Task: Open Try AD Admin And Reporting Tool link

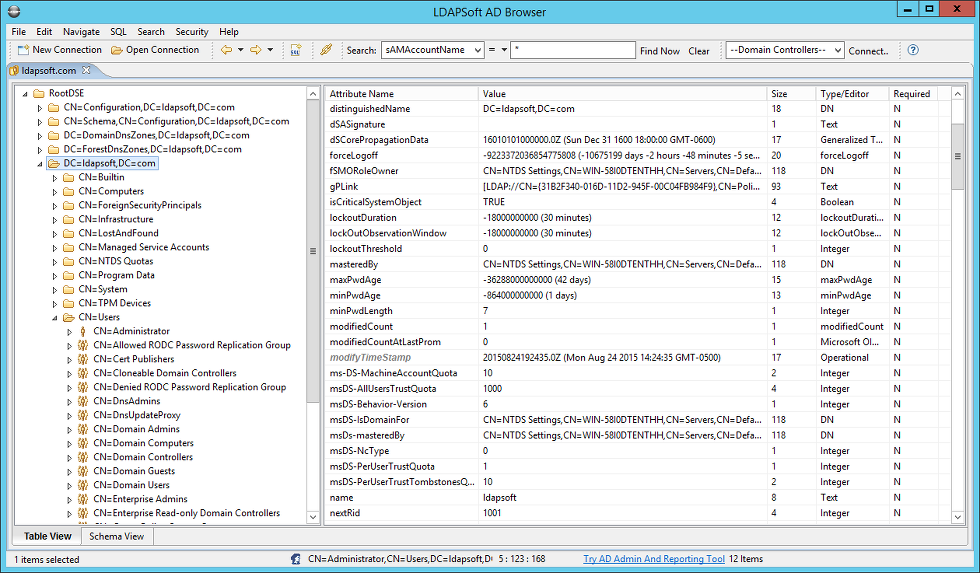Action: click(x=654, y=559)
